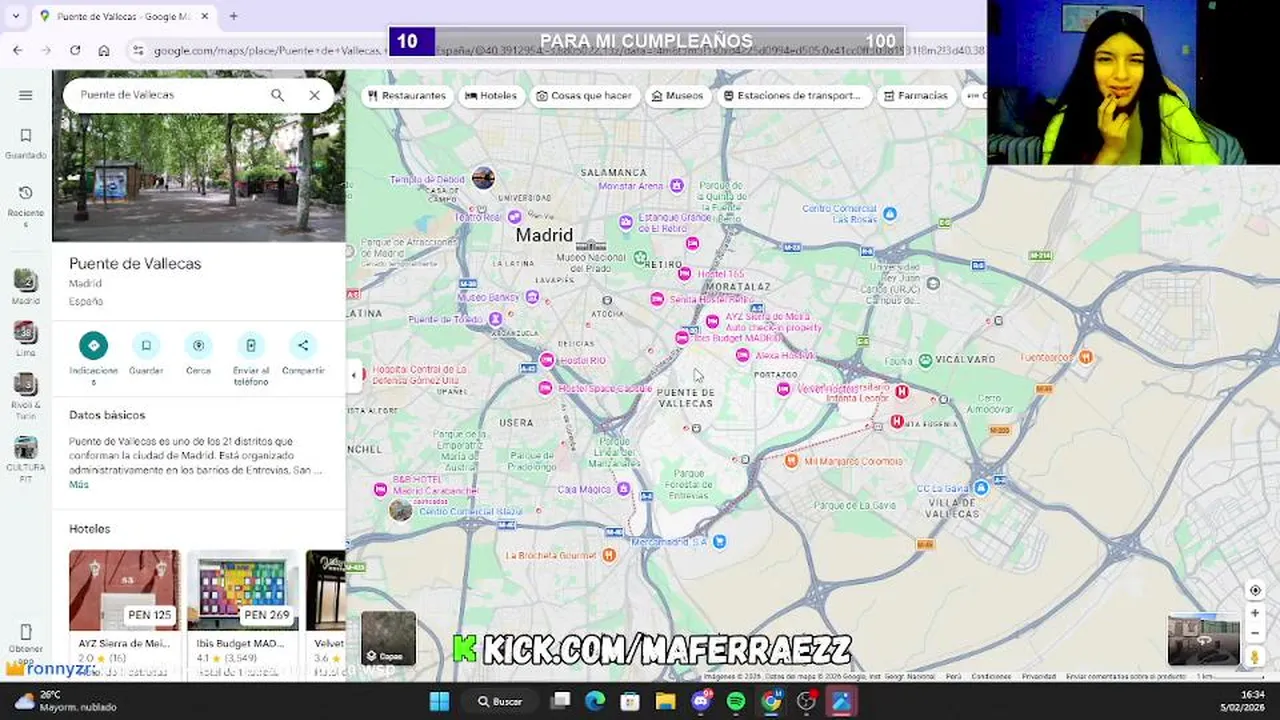Collapse the side panel arrow
The image size is (1280, 720).
[353, 376]
